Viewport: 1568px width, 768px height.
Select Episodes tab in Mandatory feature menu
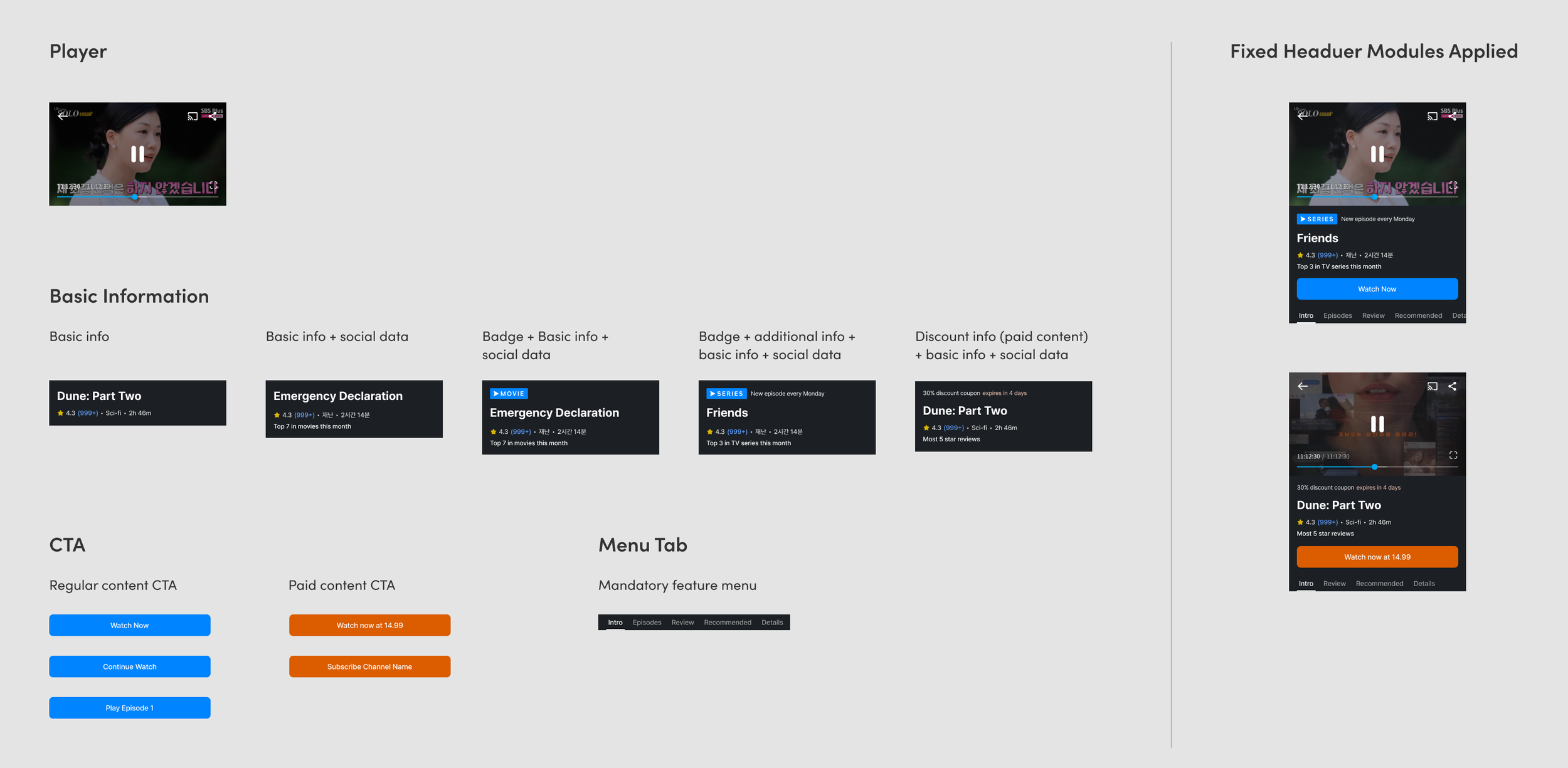[x=647, y=623]
